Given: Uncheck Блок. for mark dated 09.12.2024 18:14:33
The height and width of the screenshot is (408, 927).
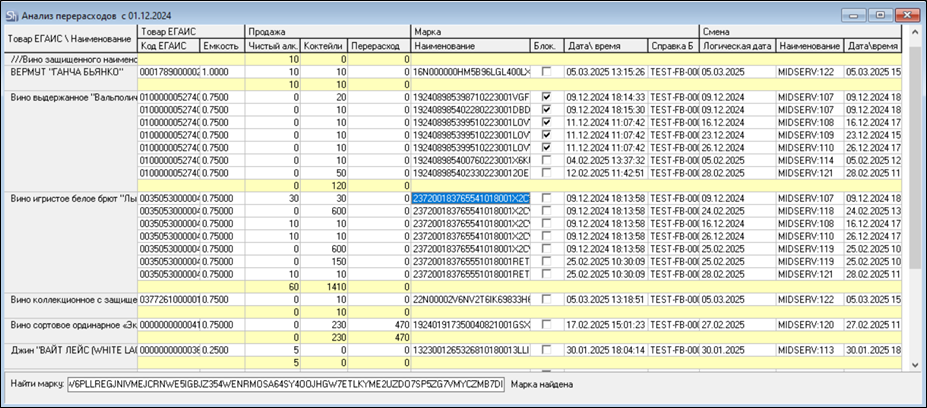Looking at the screenshot, I should (546, 97).
